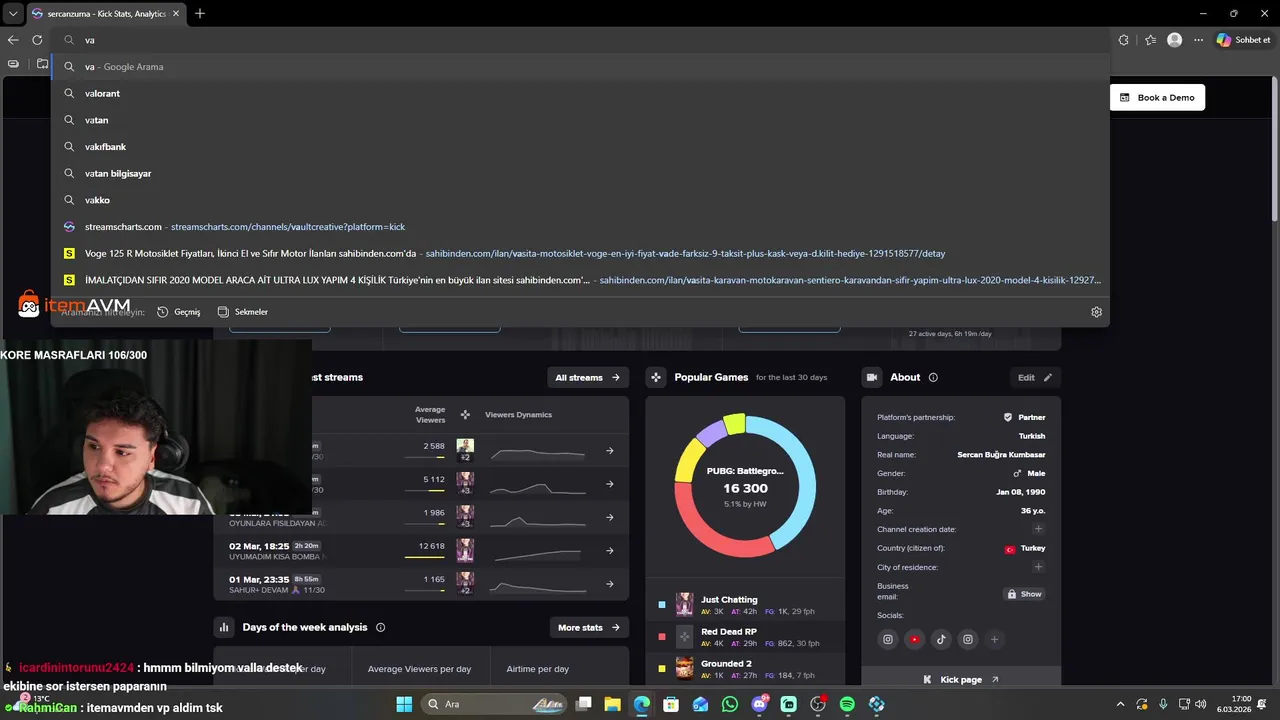
Task: Show the About section info tooltip
Action: pos(933,377)
